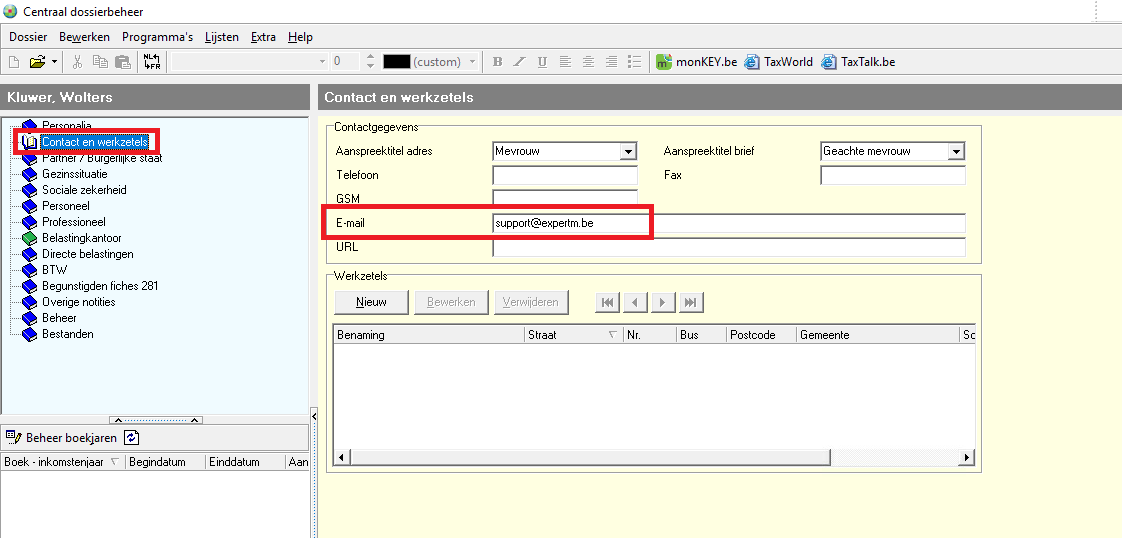
Task: Select Sociale zekerheid in the tree
Action: coord(84,190)
